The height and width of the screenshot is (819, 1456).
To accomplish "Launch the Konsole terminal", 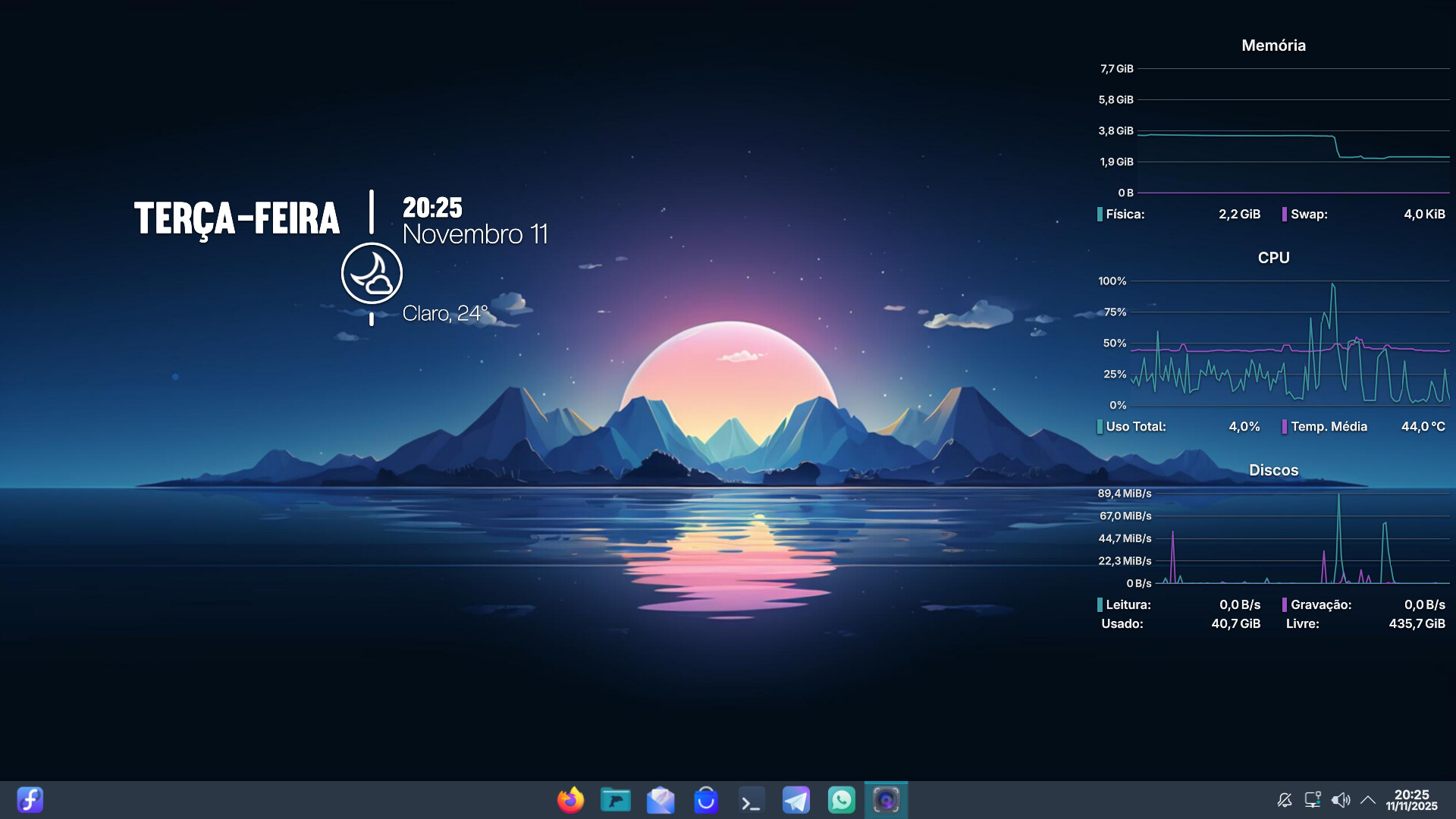I will click(751, 800).
